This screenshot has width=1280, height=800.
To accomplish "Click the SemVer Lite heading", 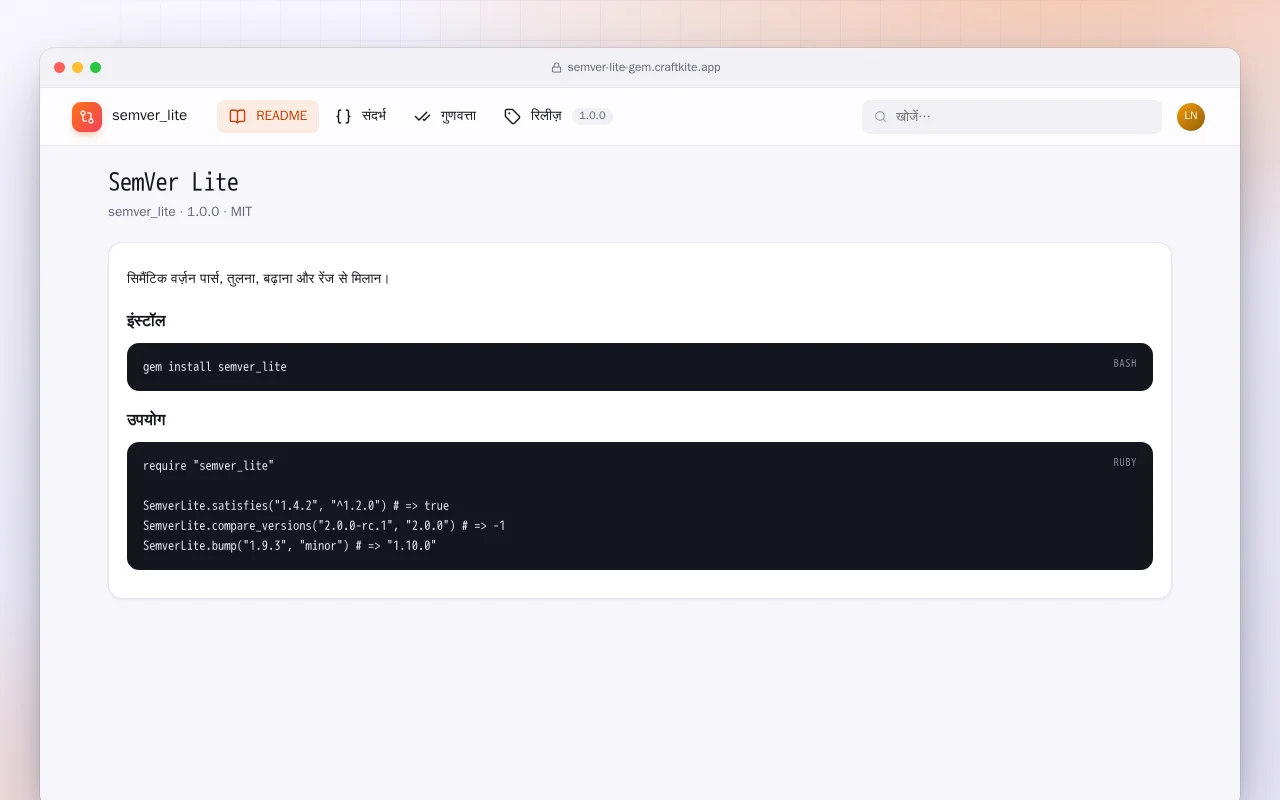I will click(173, 183).
